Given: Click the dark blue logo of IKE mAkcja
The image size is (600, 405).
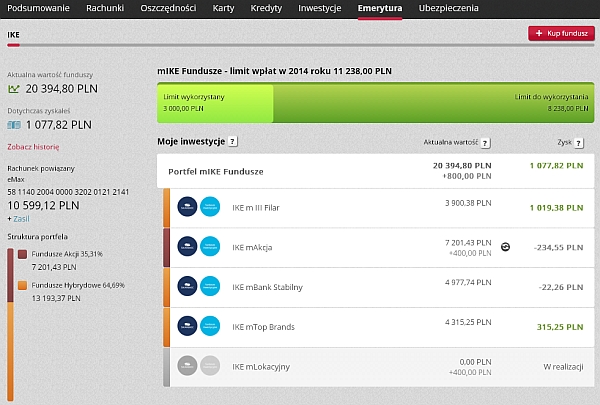Looking at the screenshot, I should pyautogui.click(x=187, y=246).
